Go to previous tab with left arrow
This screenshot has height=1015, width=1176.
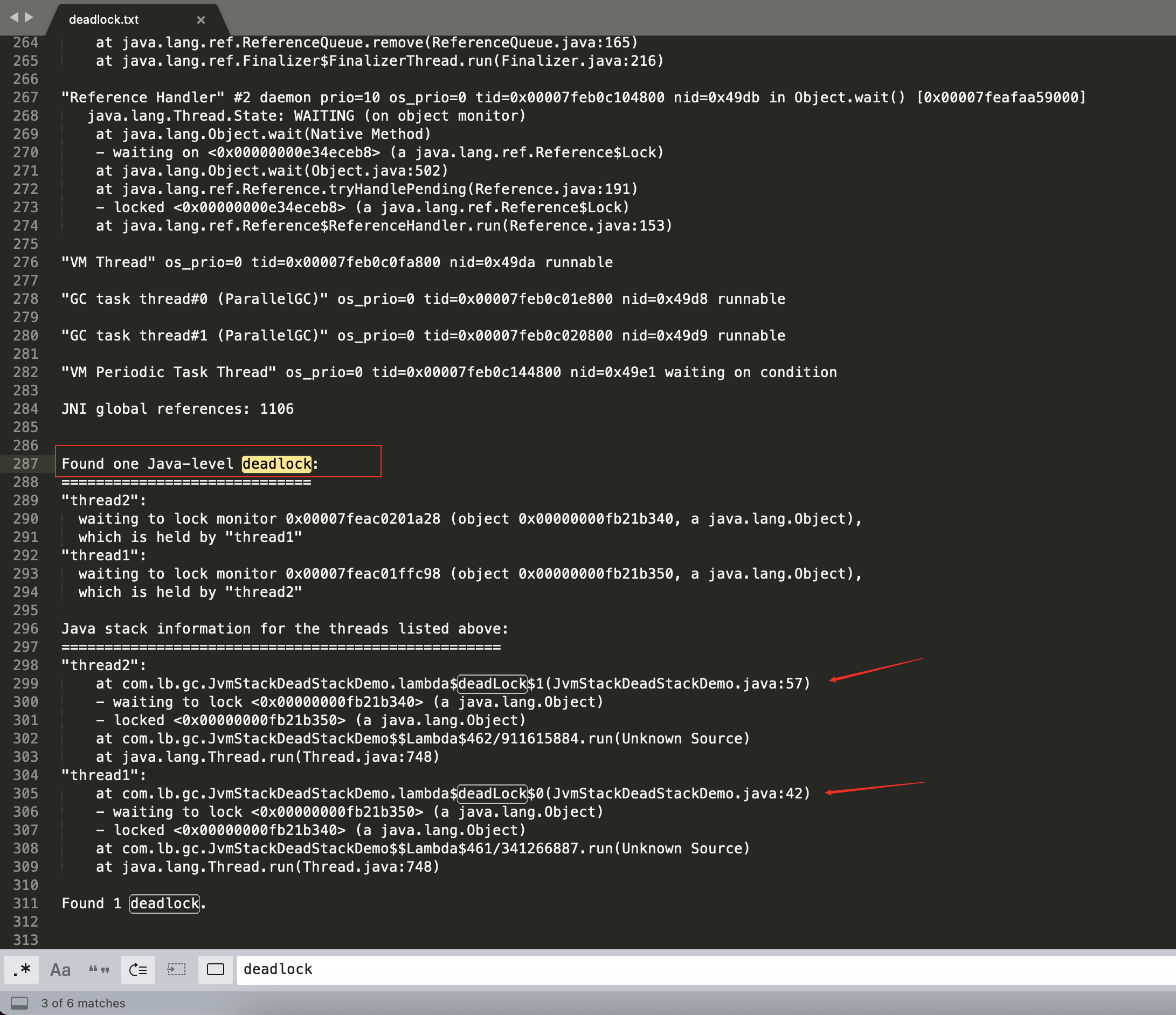pos(14,18)
